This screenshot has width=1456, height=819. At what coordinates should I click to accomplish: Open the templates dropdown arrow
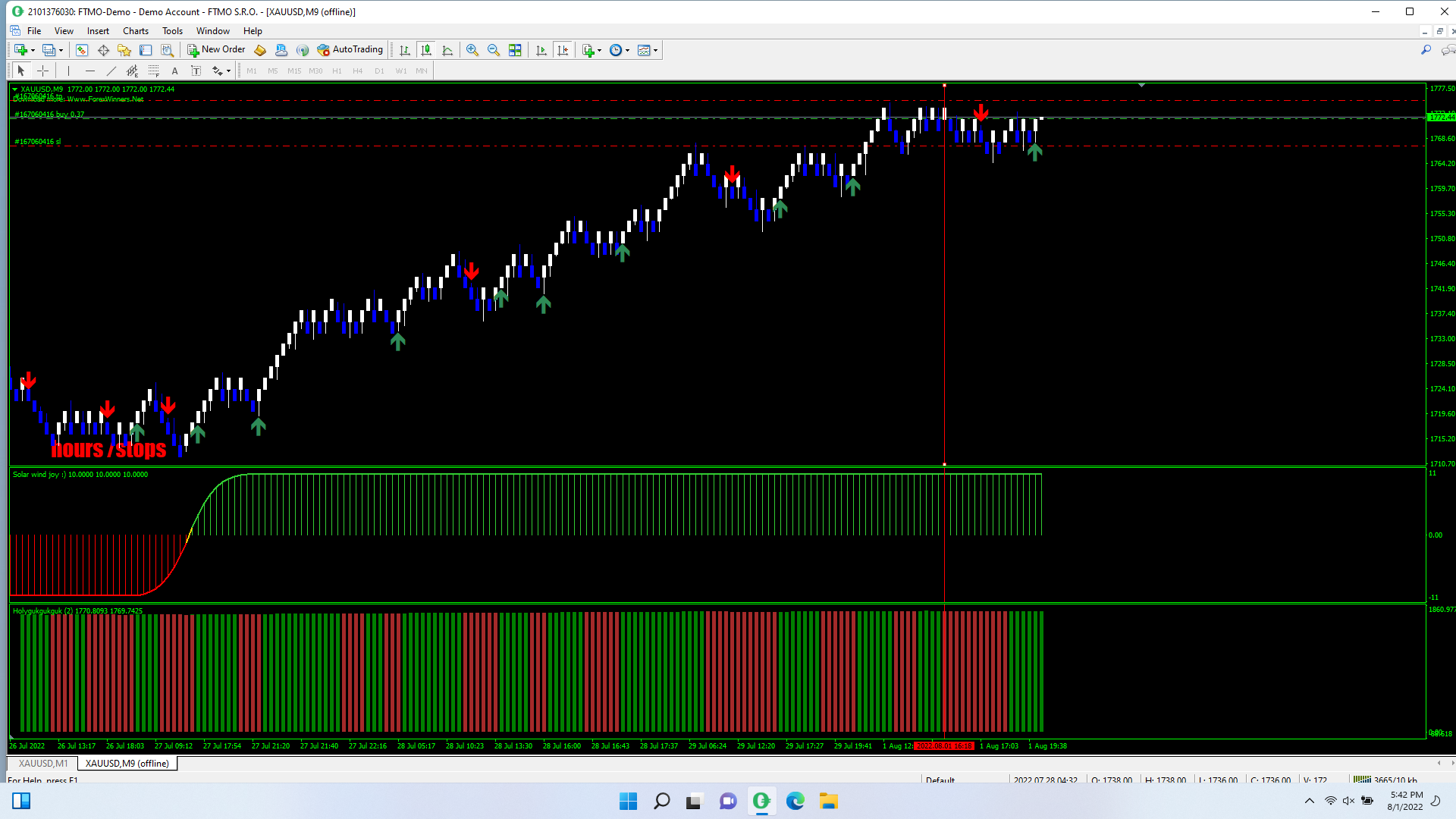pos(656,51)
